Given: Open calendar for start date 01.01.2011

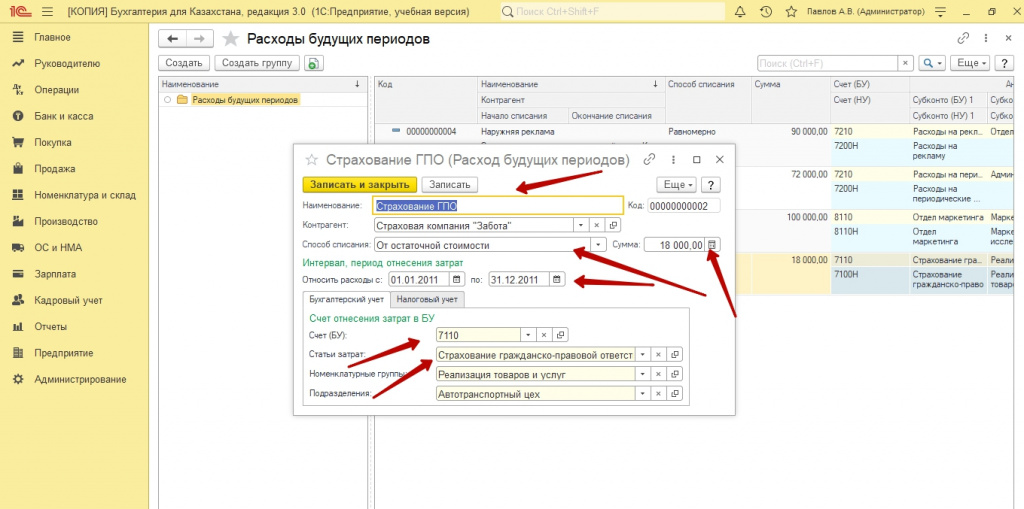Looking at the screenshot, I should (457, 279).
